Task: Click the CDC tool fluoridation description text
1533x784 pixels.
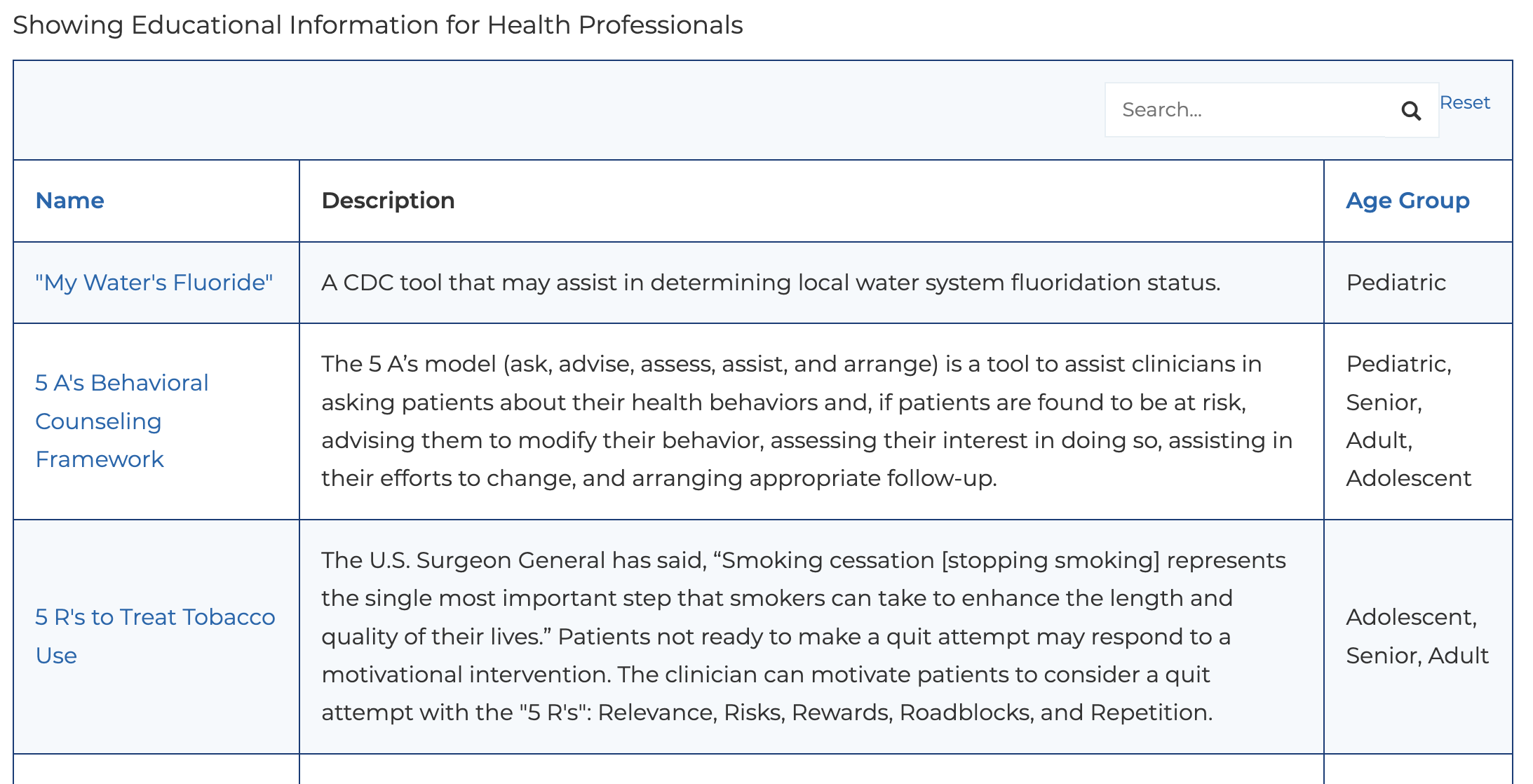Action: pyautogui.click(x=771, y=282)
